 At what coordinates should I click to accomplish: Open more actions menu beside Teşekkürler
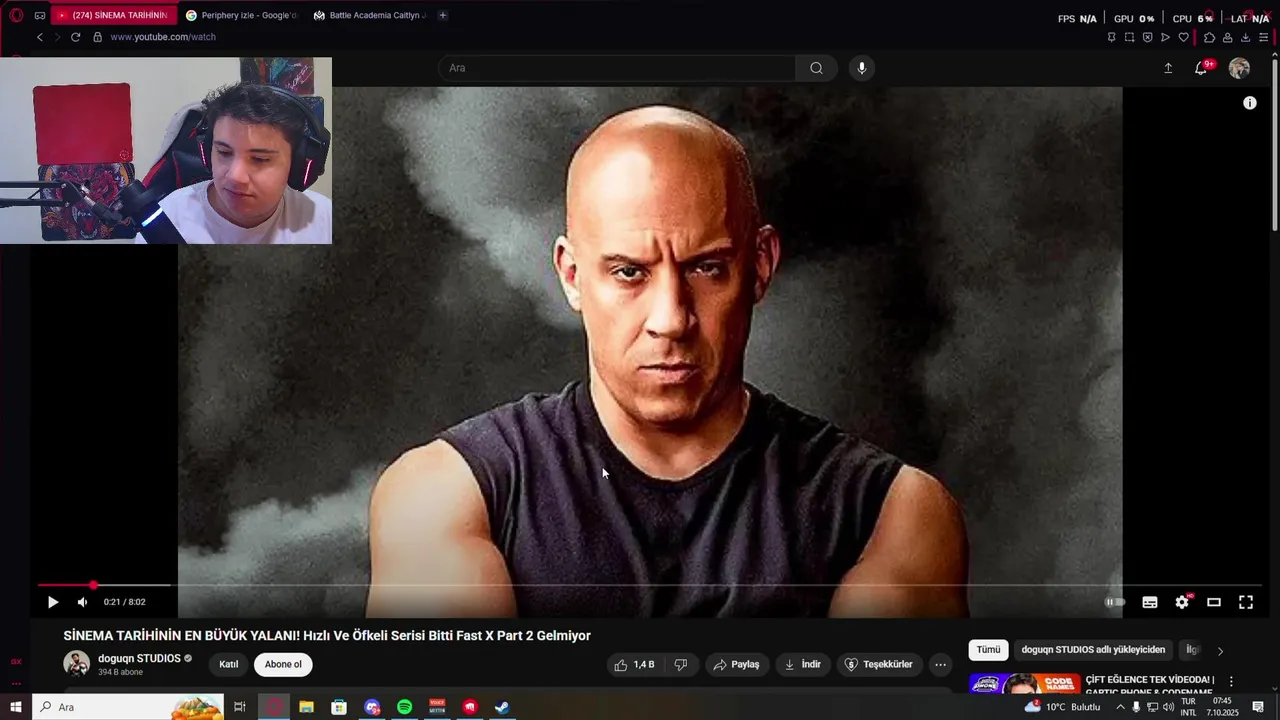(940, 664)
